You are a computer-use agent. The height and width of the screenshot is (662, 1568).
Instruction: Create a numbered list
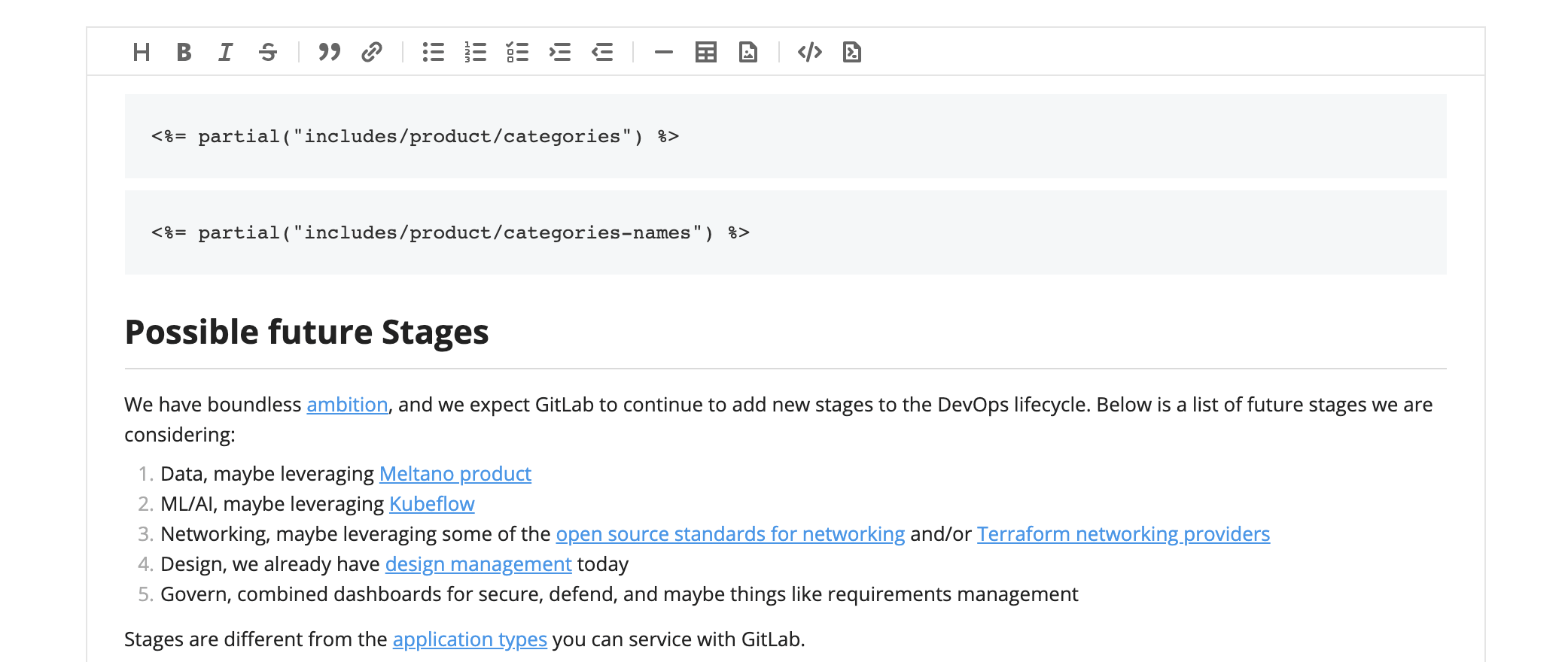475,52
